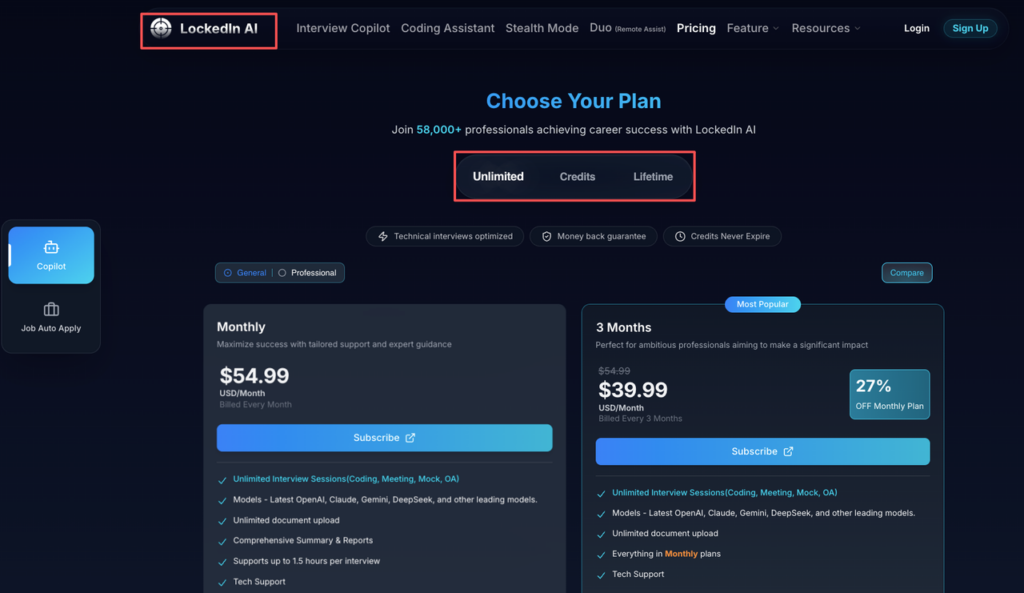The width and height of the screenshot is (1024, 593).
Task: Click the Compare button
Action: point(906,272)
